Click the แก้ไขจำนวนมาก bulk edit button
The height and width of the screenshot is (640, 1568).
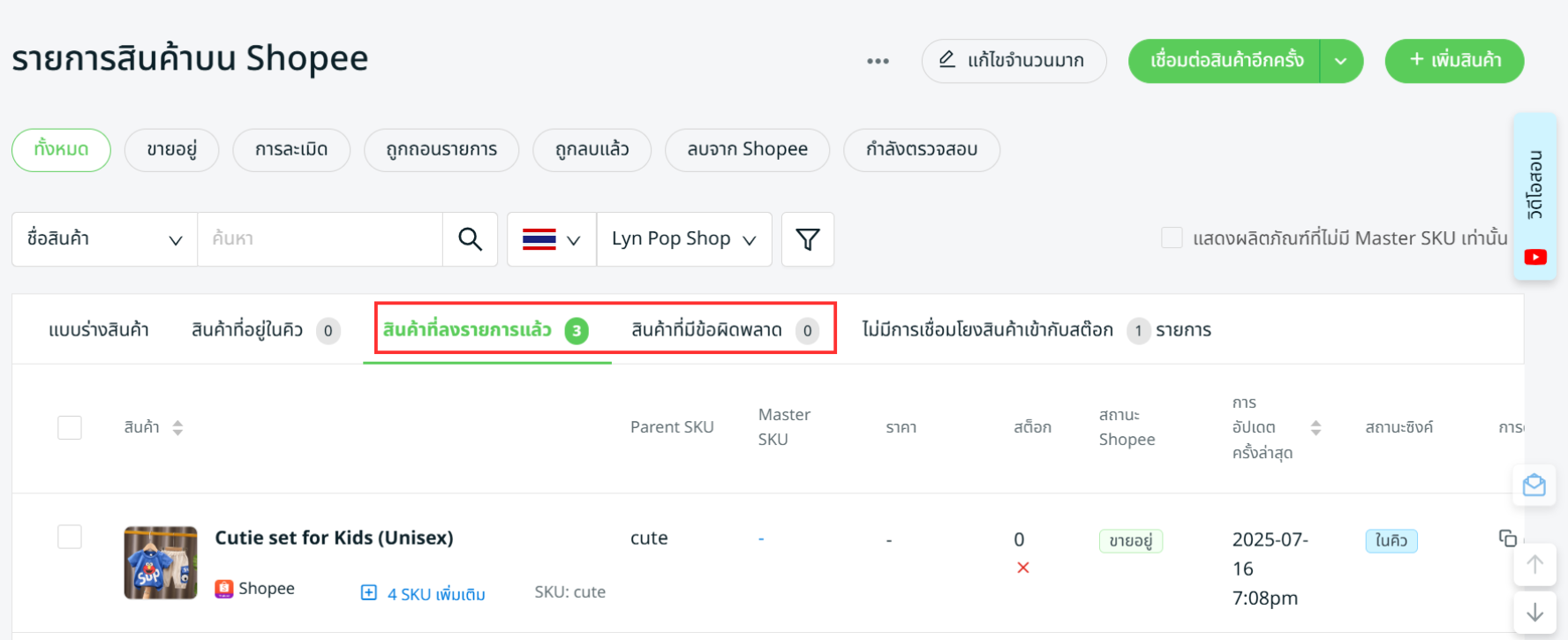tap(1014, 61)
